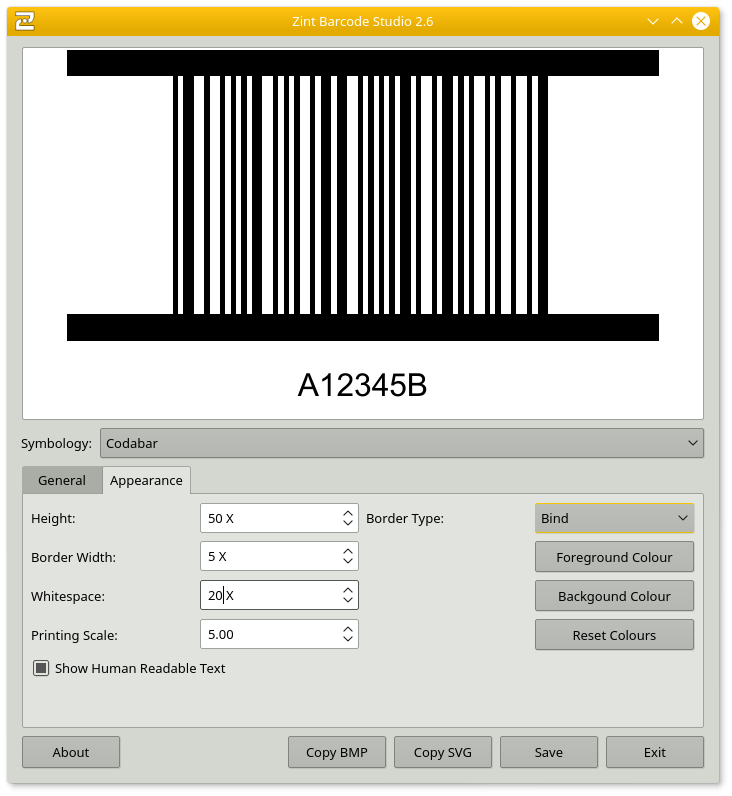
Task: Copy barcode as BMP
Action: (x=337, y=752)
